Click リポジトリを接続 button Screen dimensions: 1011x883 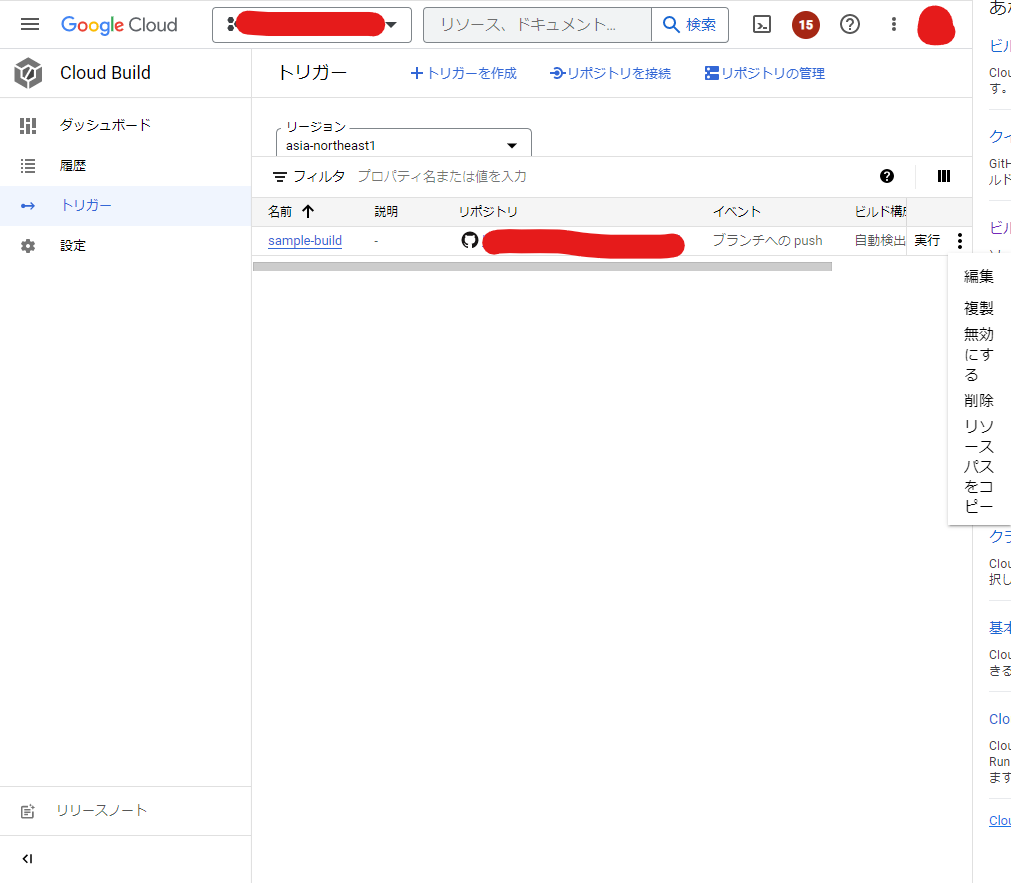[x=610, y=74]
